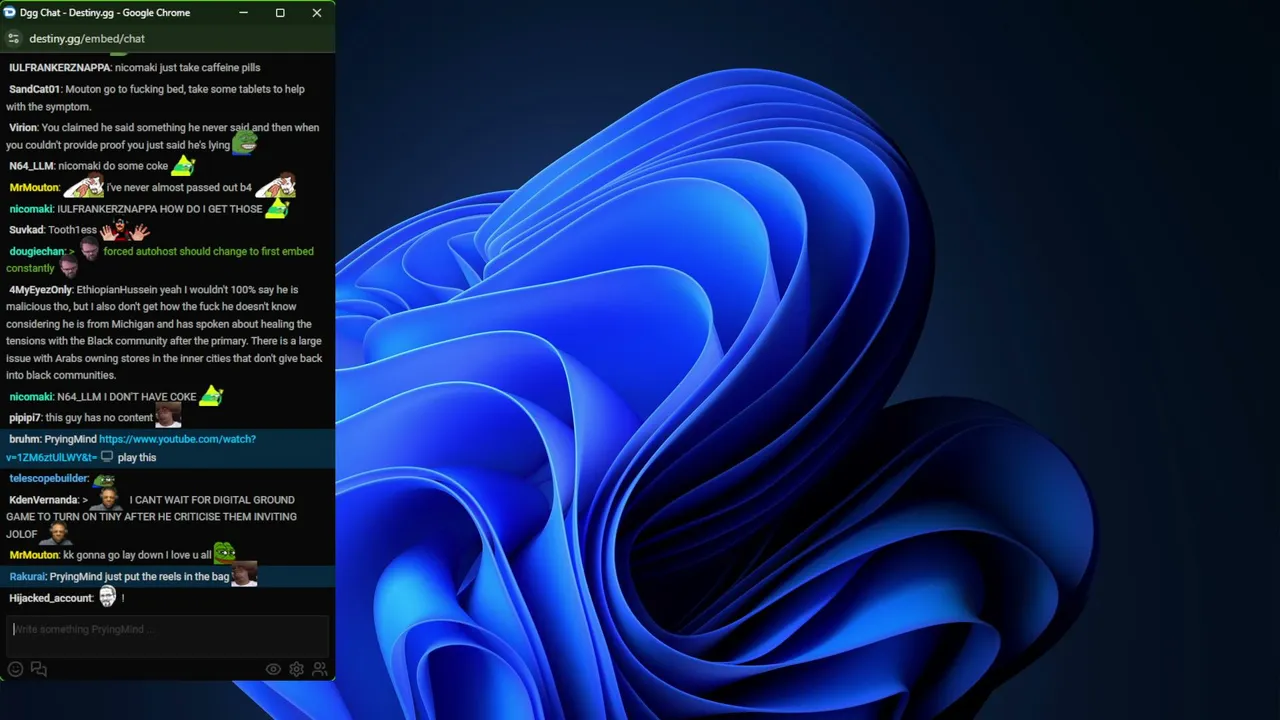Click PryingMind mention in bruhm's message
Viewport: 1280px width, 720px height.
tap(70, 439)
